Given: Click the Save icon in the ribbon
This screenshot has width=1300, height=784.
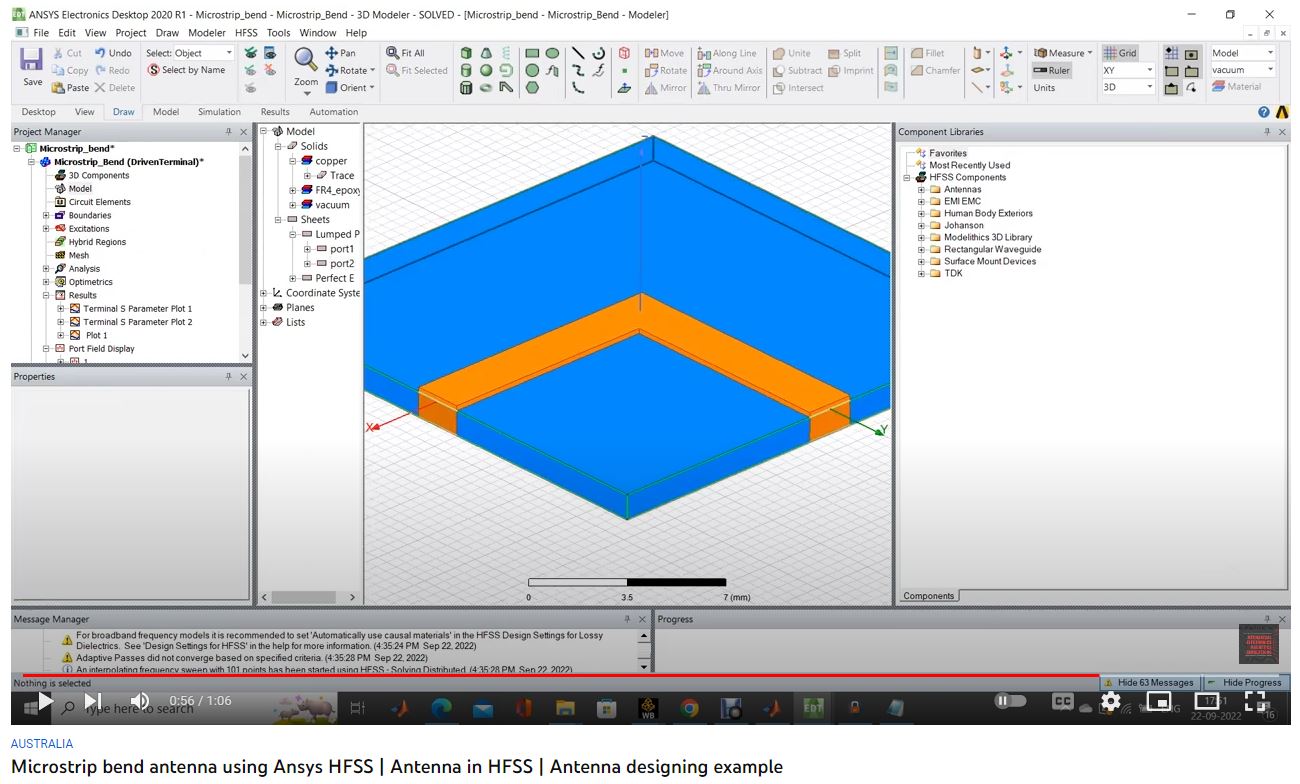Looking at the screenshot, I should pyautogui.click(x=32, y=59).
